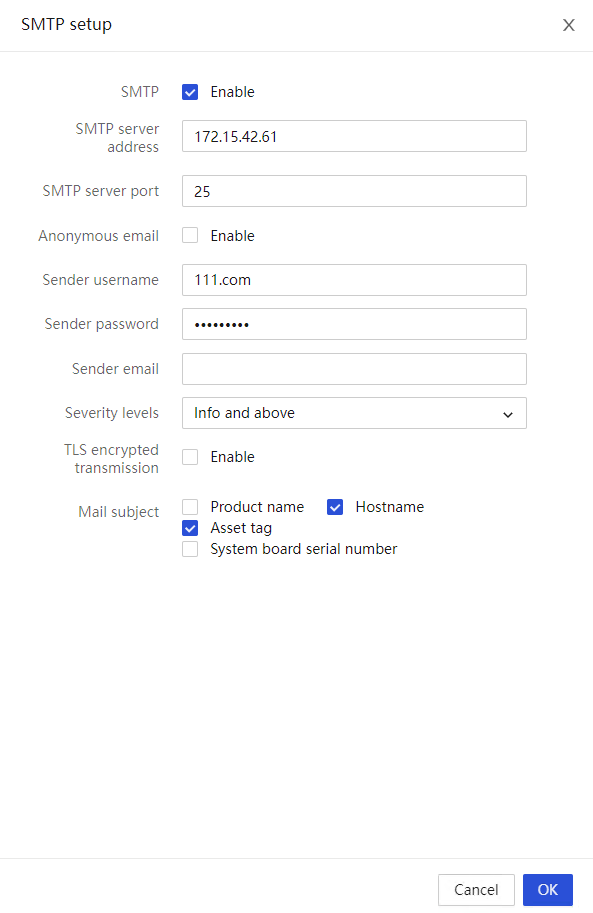Click the 'Severity levels' label text
Viewport: 593px width, 913px height.
[112, 413]
